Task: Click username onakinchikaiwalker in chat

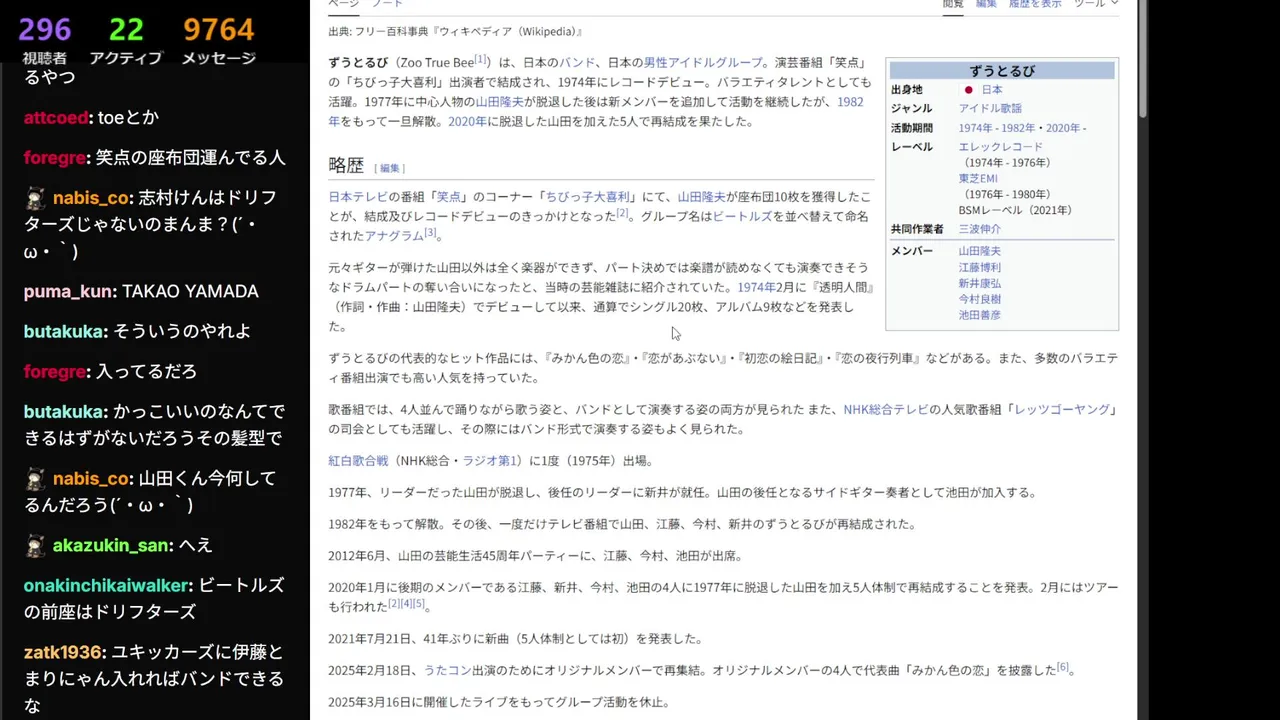Action: click(107, 586)
